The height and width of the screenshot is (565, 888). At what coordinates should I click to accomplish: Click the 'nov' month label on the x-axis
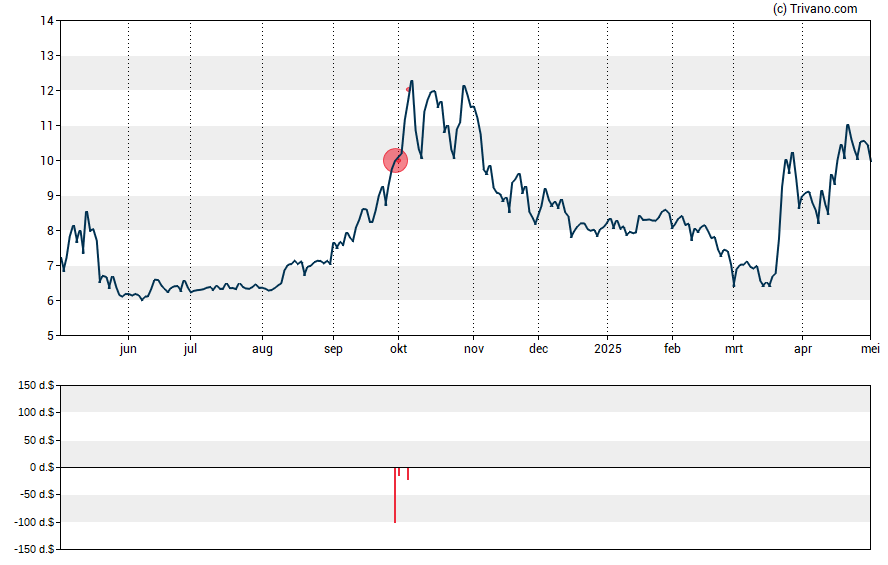[474, 349]
